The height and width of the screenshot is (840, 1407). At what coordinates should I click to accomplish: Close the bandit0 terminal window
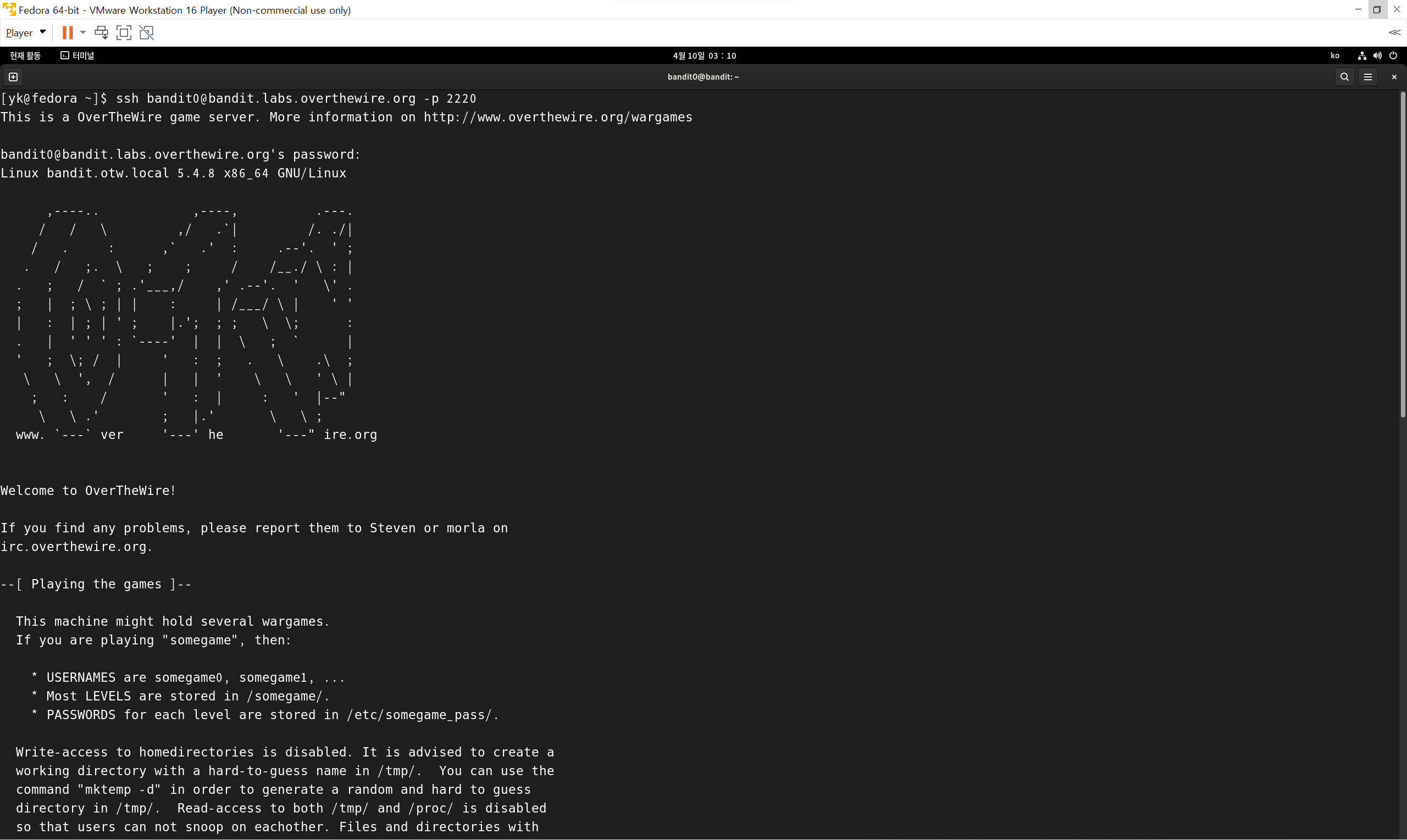point(1394,77)
